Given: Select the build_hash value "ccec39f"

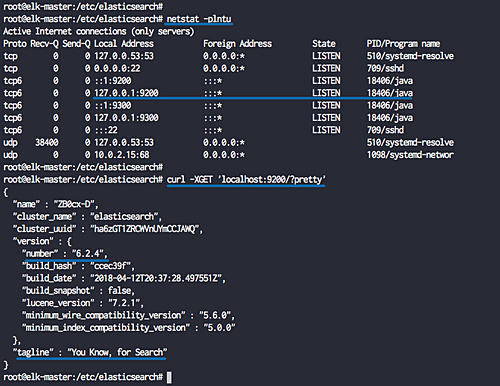Looking at the screenshot, I should [110, 266].
